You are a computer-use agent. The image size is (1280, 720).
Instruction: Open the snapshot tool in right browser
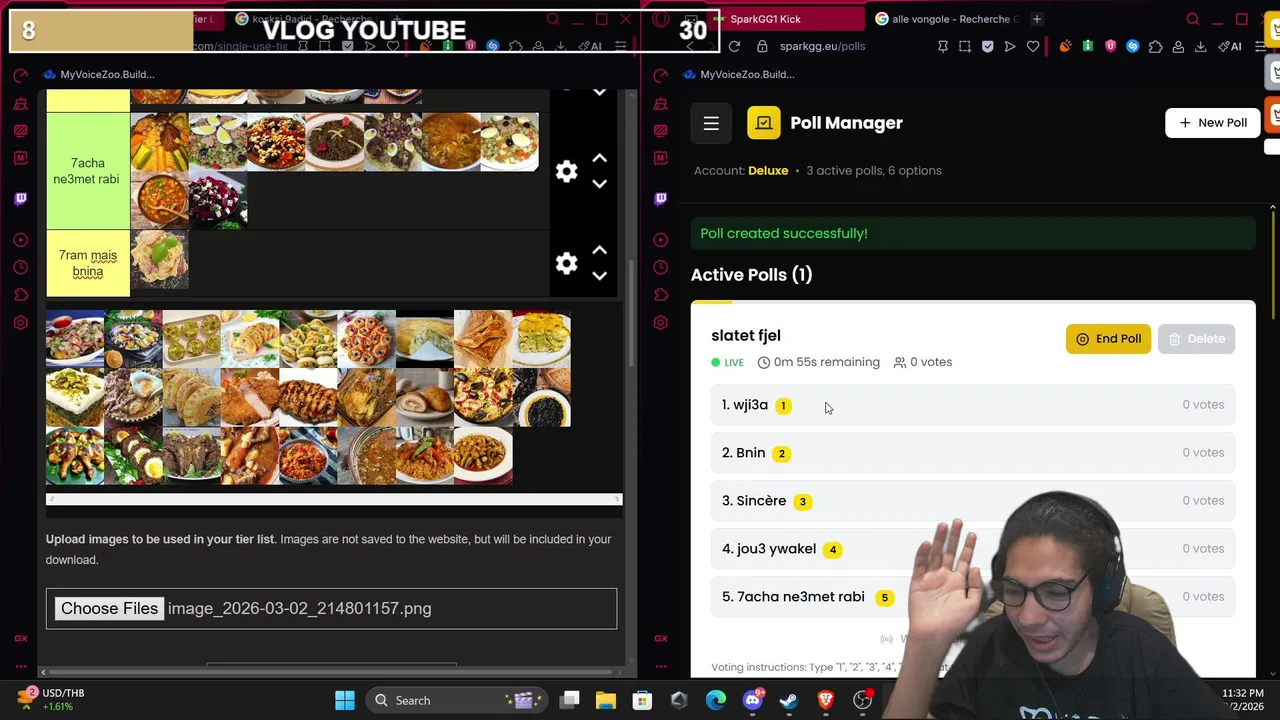pyautogui.click(x=965, y=46)
